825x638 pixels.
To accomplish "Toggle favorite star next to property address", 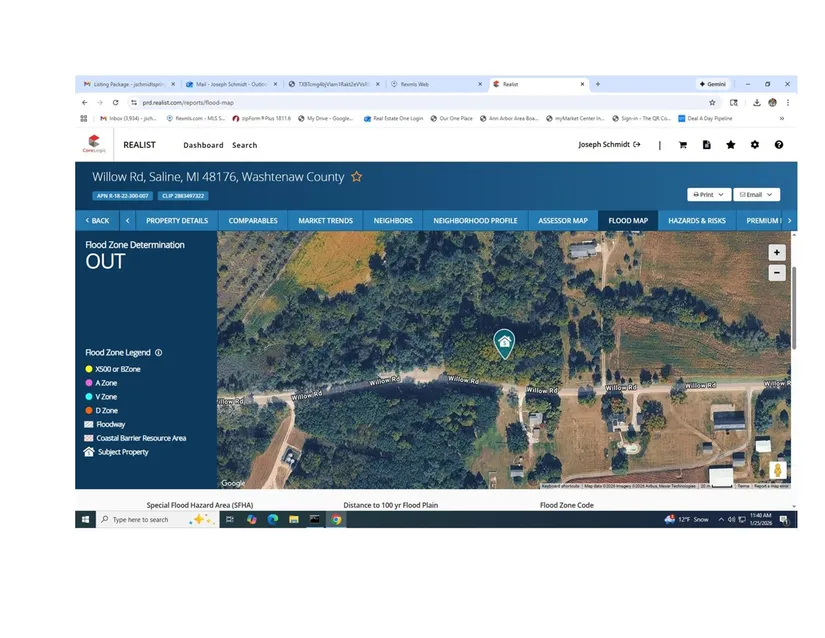I will coord(356,177).
